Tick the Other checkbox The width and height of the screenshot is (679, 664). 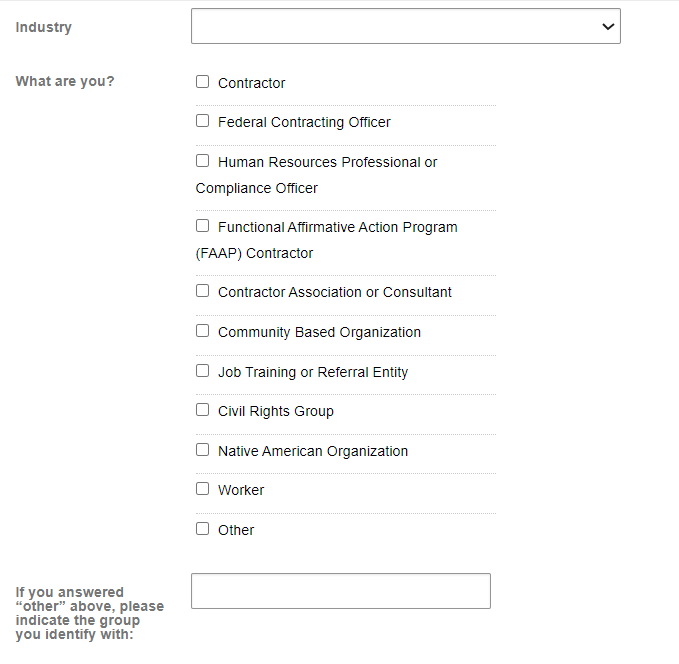[203, 529]
